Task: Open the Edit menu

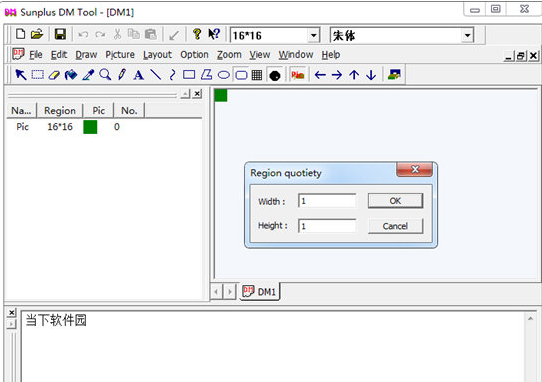Action: (59, 55)
